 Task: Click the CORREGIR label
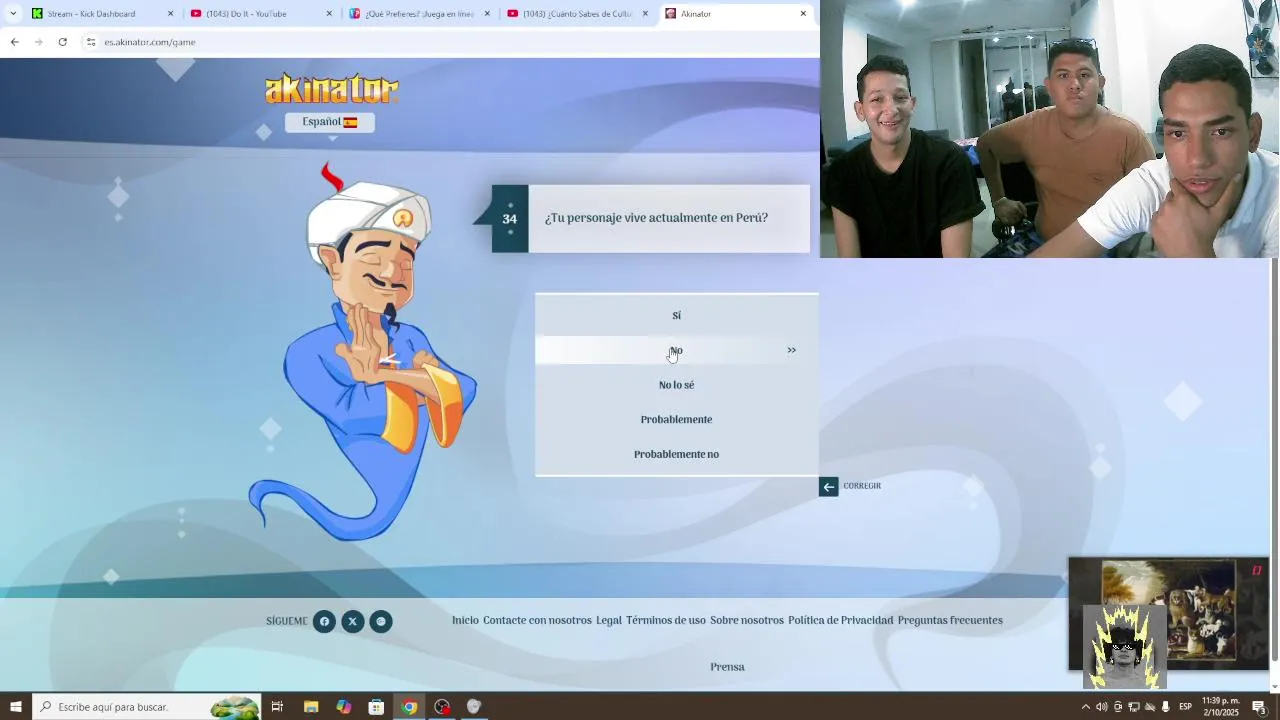[862, 486]
